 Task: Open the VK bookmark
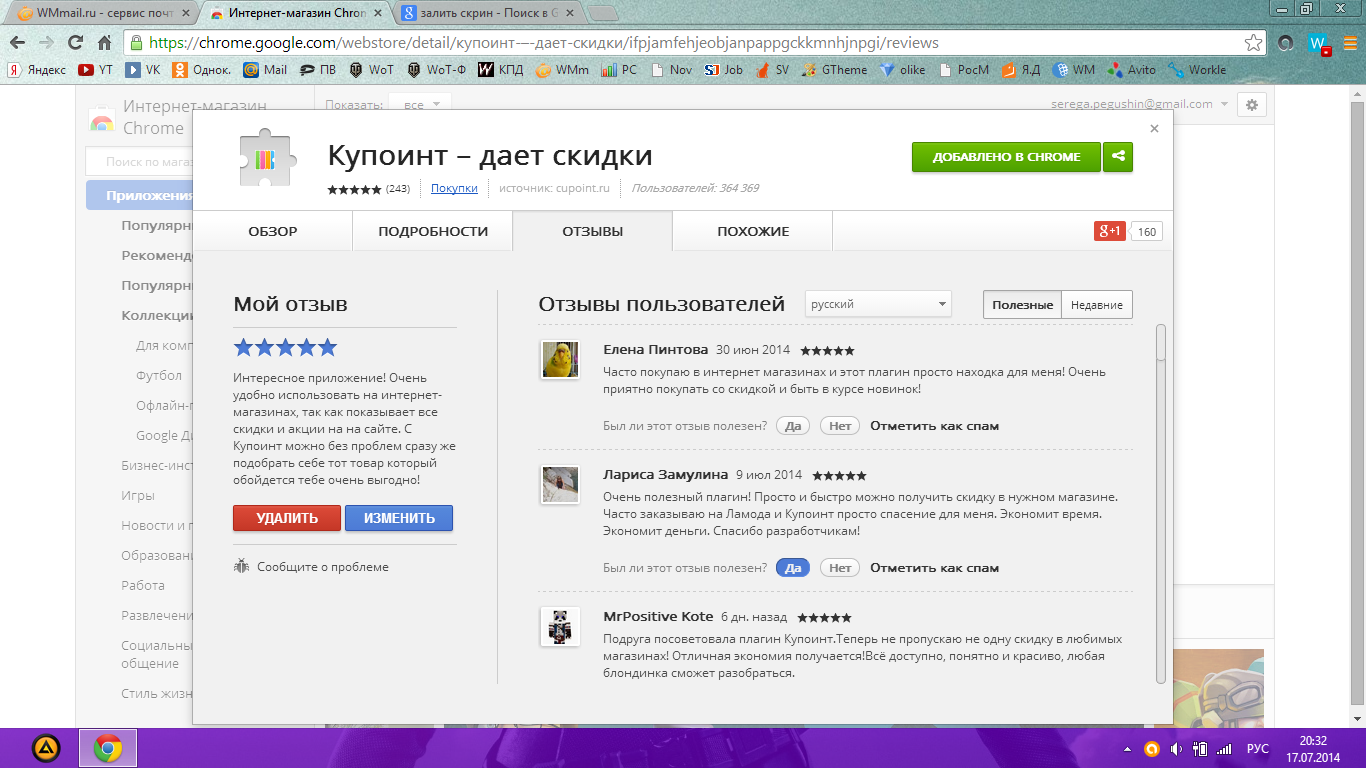[x=142, y=70]
